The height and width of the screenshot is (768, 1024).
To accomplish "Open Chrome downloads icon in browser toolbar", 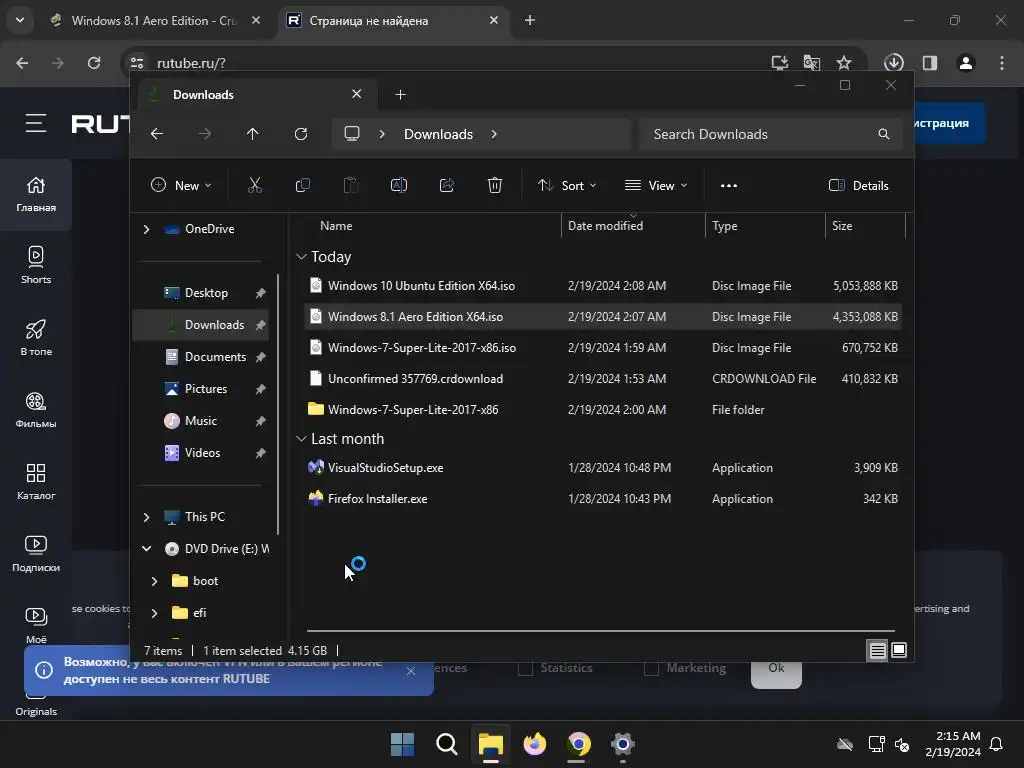I will 893,63.
